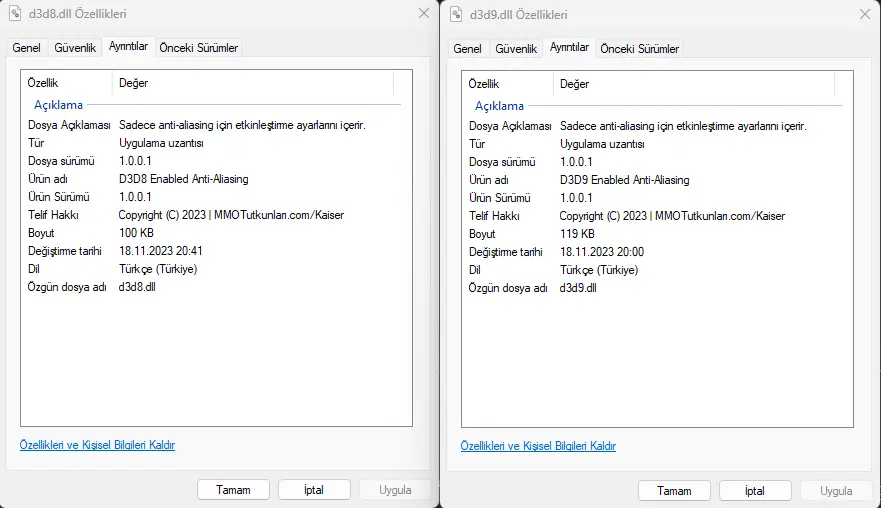Close the d3d8.dll Özellikleri window
This screenshot has width=881, height=508.
point(423,14)
